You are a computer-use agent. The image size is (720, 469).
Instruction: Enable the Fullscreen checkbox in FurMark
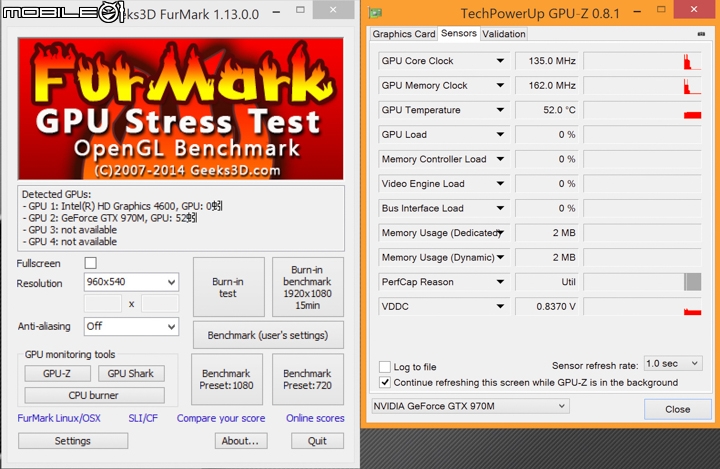(x=90, y=263)
